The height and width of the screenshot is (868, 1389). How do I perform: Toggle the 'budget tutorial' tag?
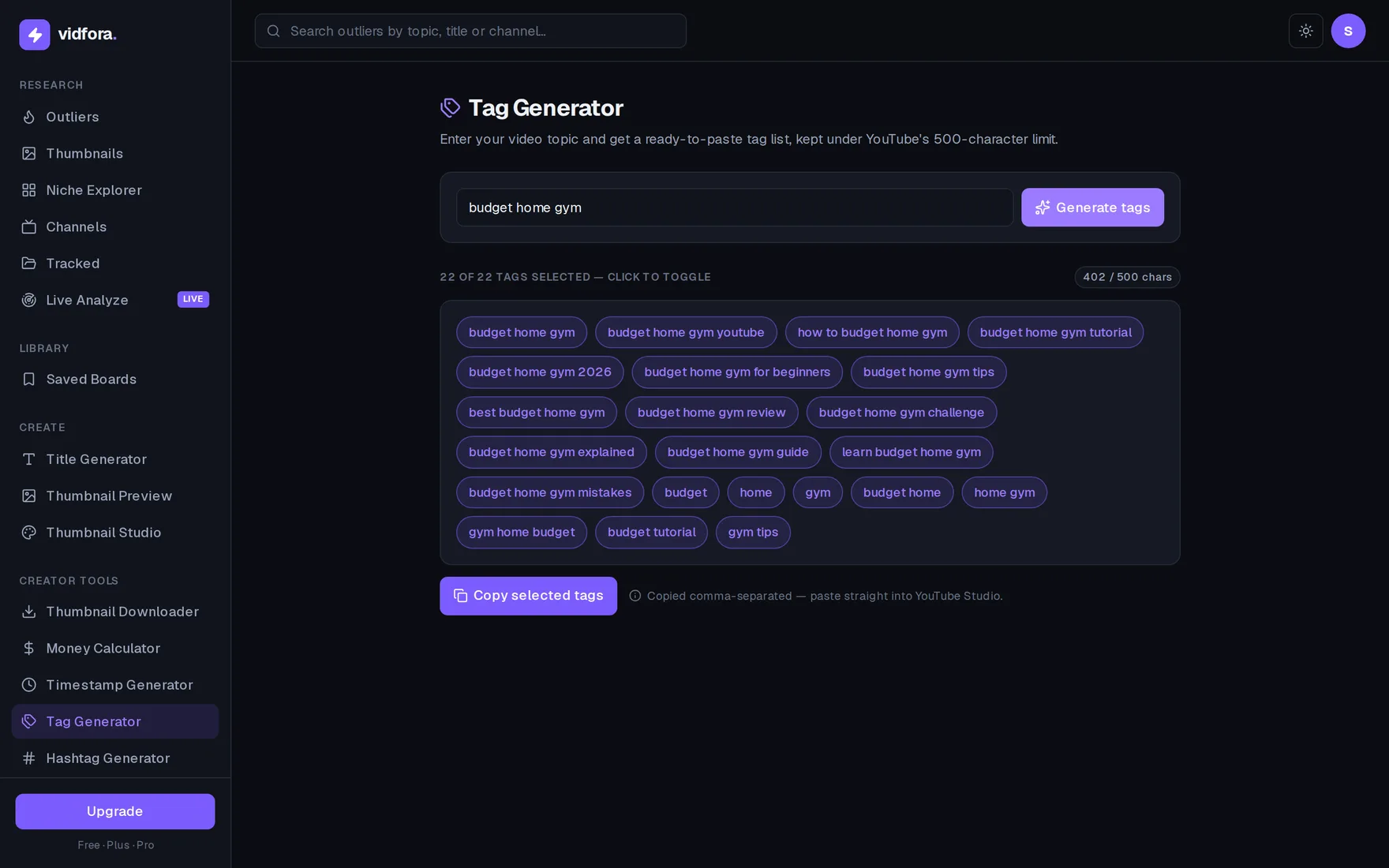(x=651, y=533)
